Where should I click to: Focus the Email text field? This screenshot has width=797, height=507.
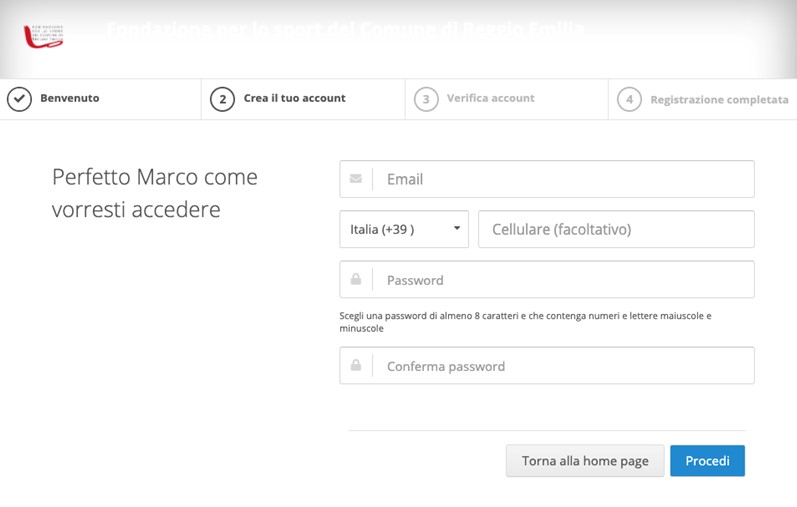(x=564, y=179)
